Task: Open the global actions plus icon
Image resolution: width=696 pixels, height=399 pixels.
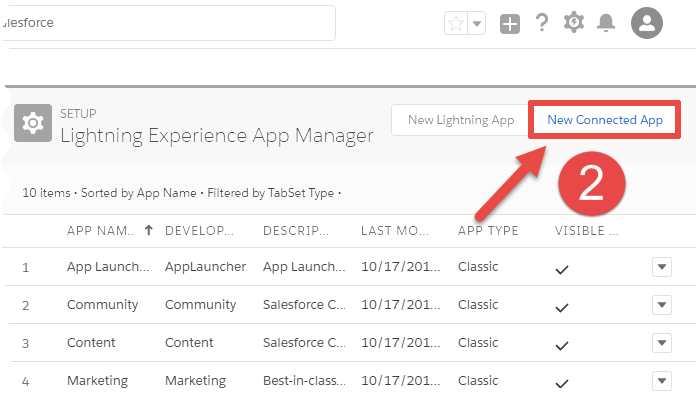Action: [510, 24]
